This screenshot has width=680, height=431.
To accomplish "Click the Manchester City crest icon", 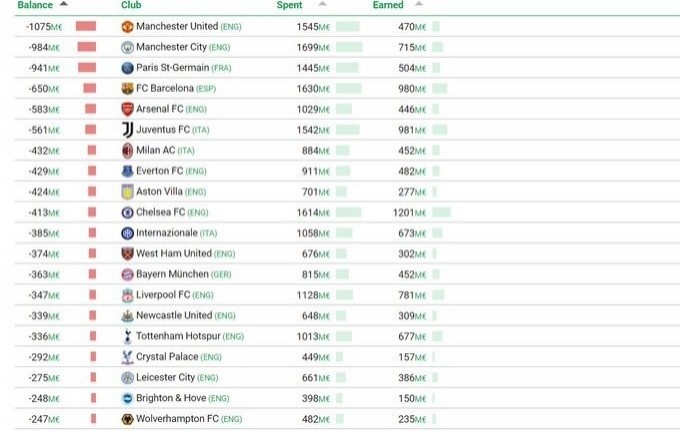I will point(127,46).
